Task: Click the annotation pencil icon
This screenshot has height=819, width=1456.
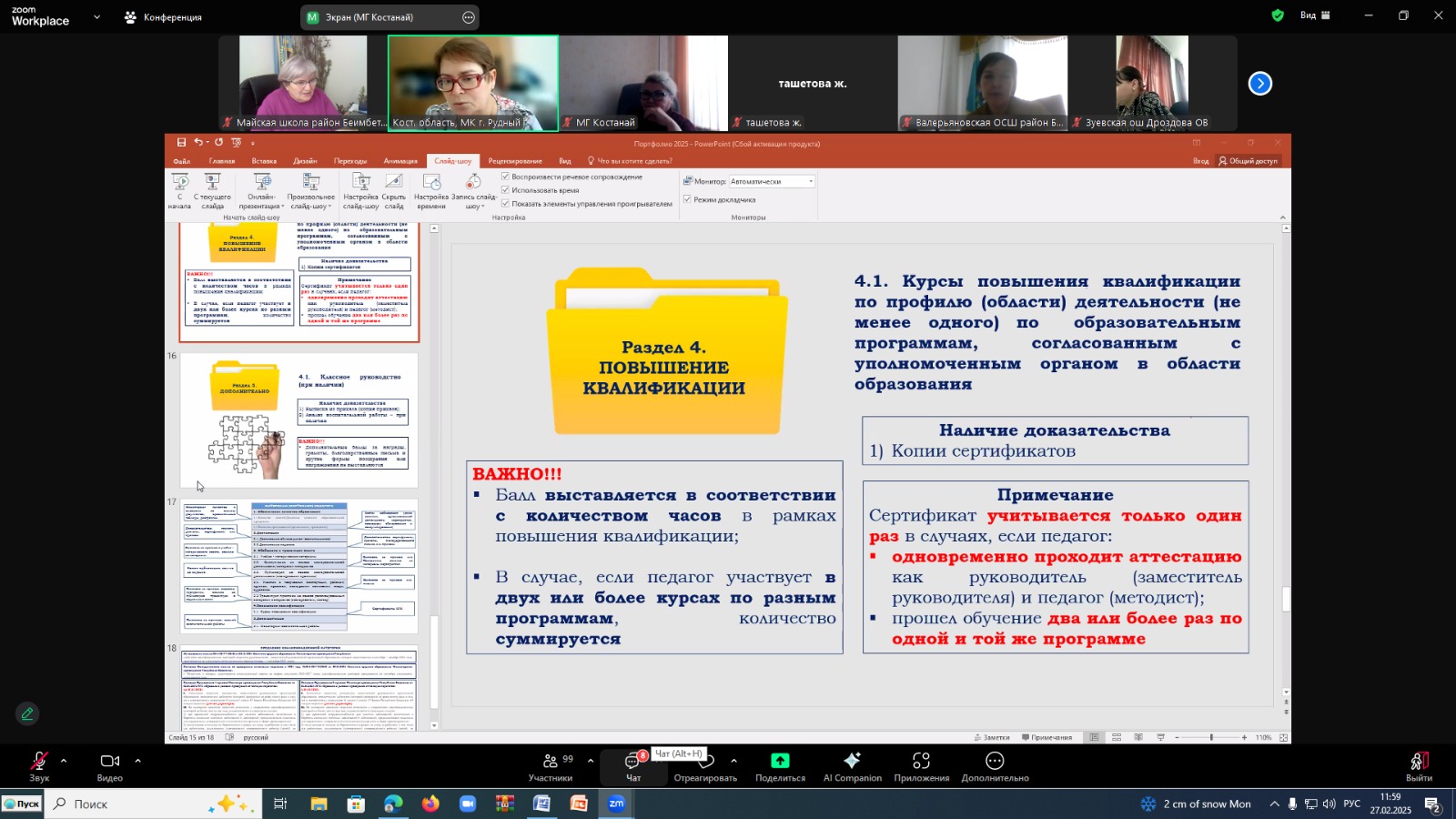Action: click(x=27, y=714)
